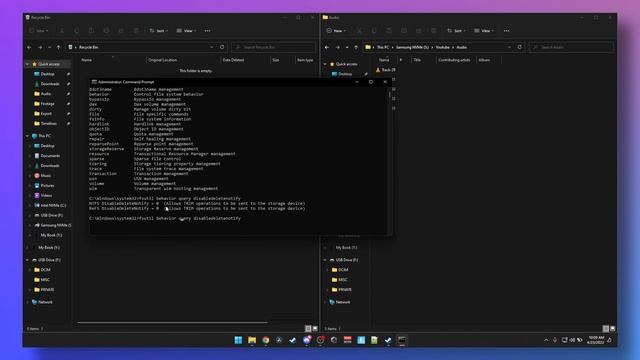
Task: Sort Recycle Bin by Size column
Action: point(276,60)
